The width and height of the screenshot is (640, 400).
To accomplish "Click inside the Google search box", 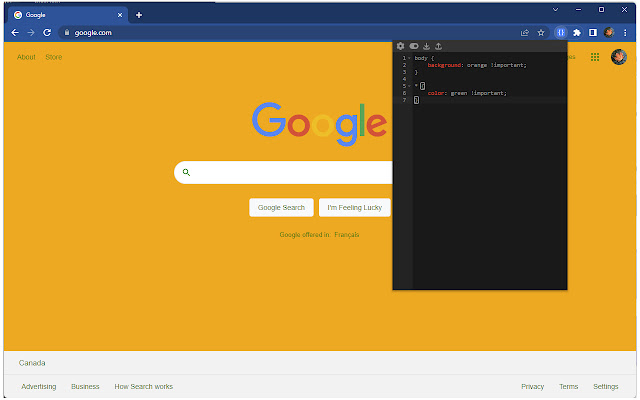I will pyautogui.click(x=286, y=172).
